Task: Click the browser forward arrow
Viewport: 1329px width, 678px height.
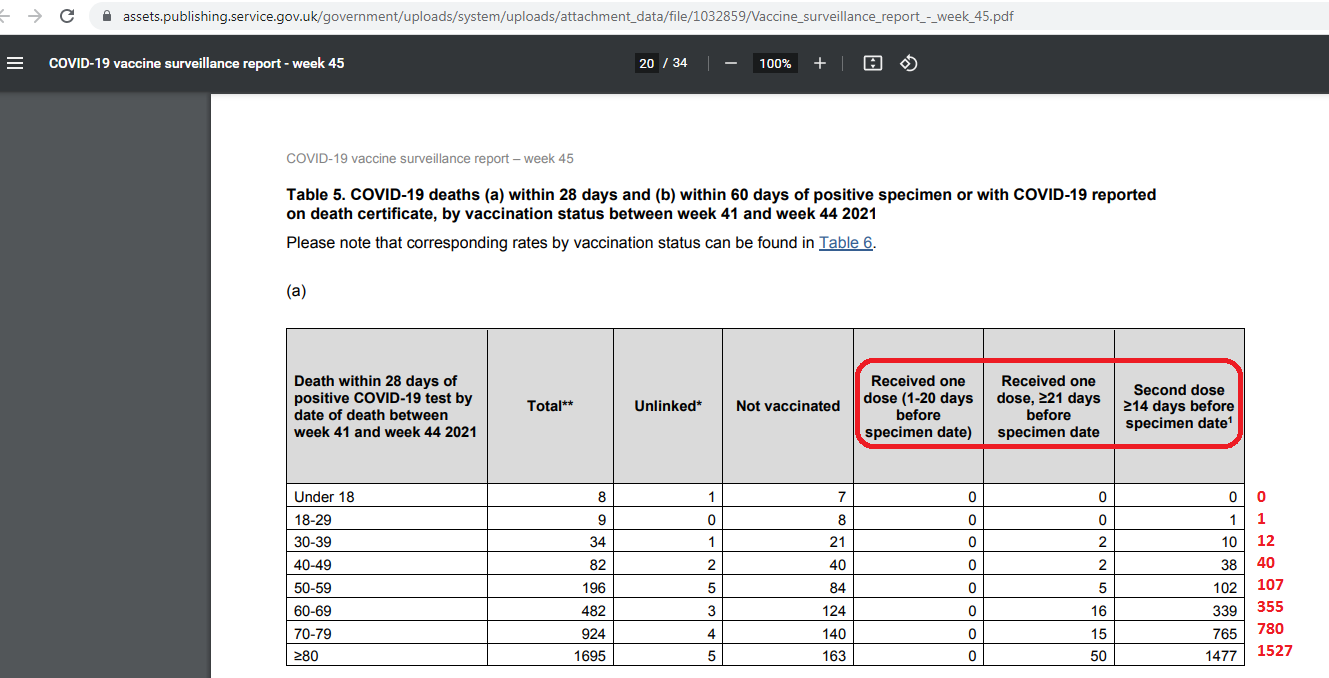Action: pyautogui.click(x=35, y=16)
